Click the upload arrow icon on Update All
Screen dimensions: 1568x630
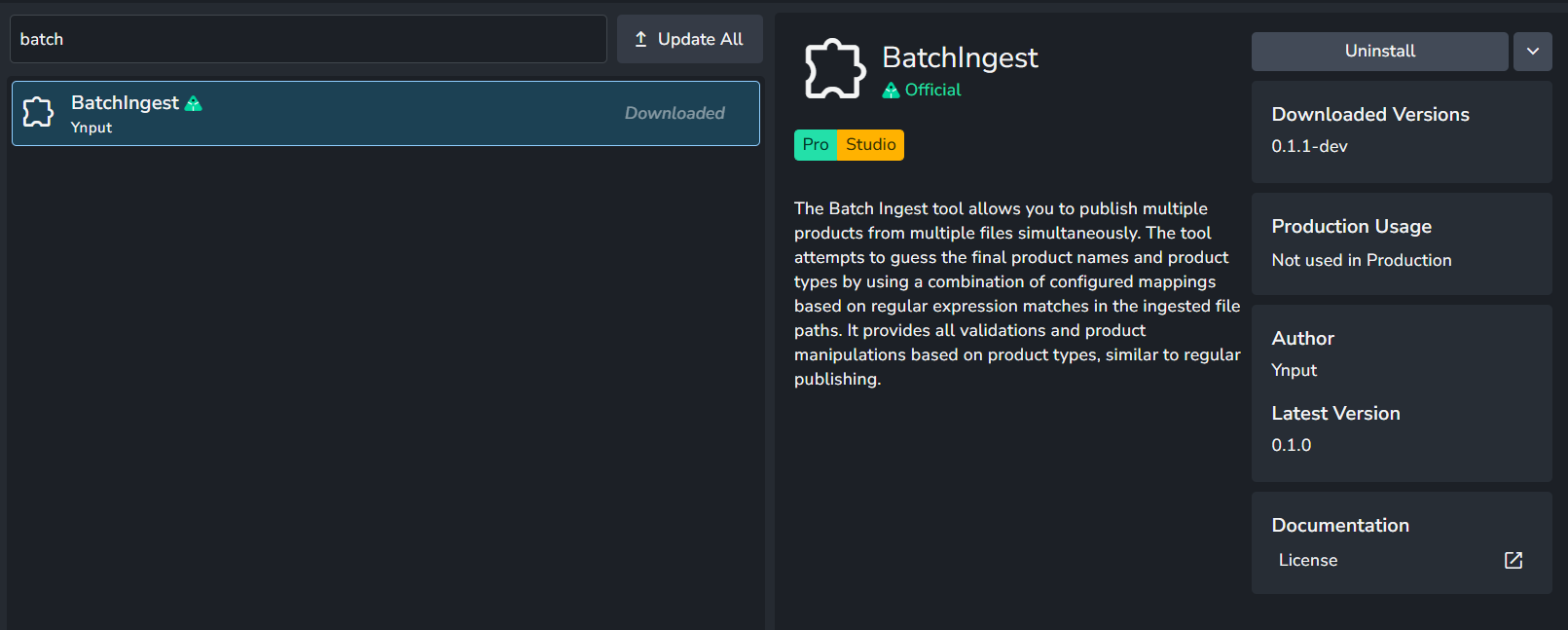[640, 39]
